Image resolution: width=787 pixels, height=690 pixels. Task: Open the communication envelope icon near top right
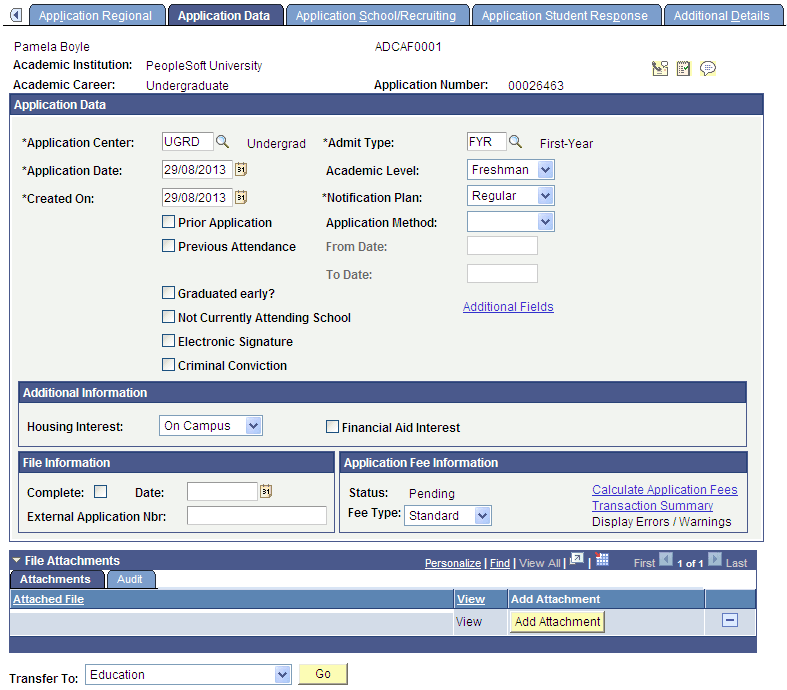click(660, 68)
